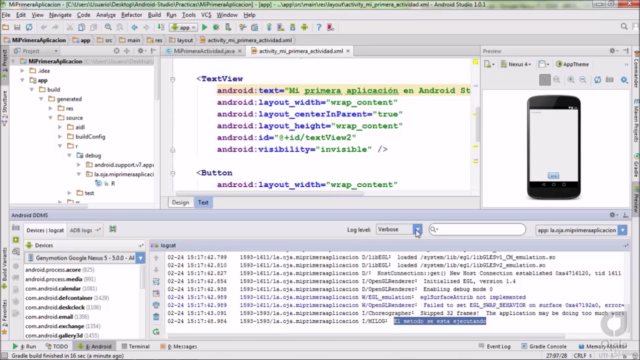640x360 pixels.
Task: Click the logcat scroll up arrow icon
Action: (x=156, y=258)
